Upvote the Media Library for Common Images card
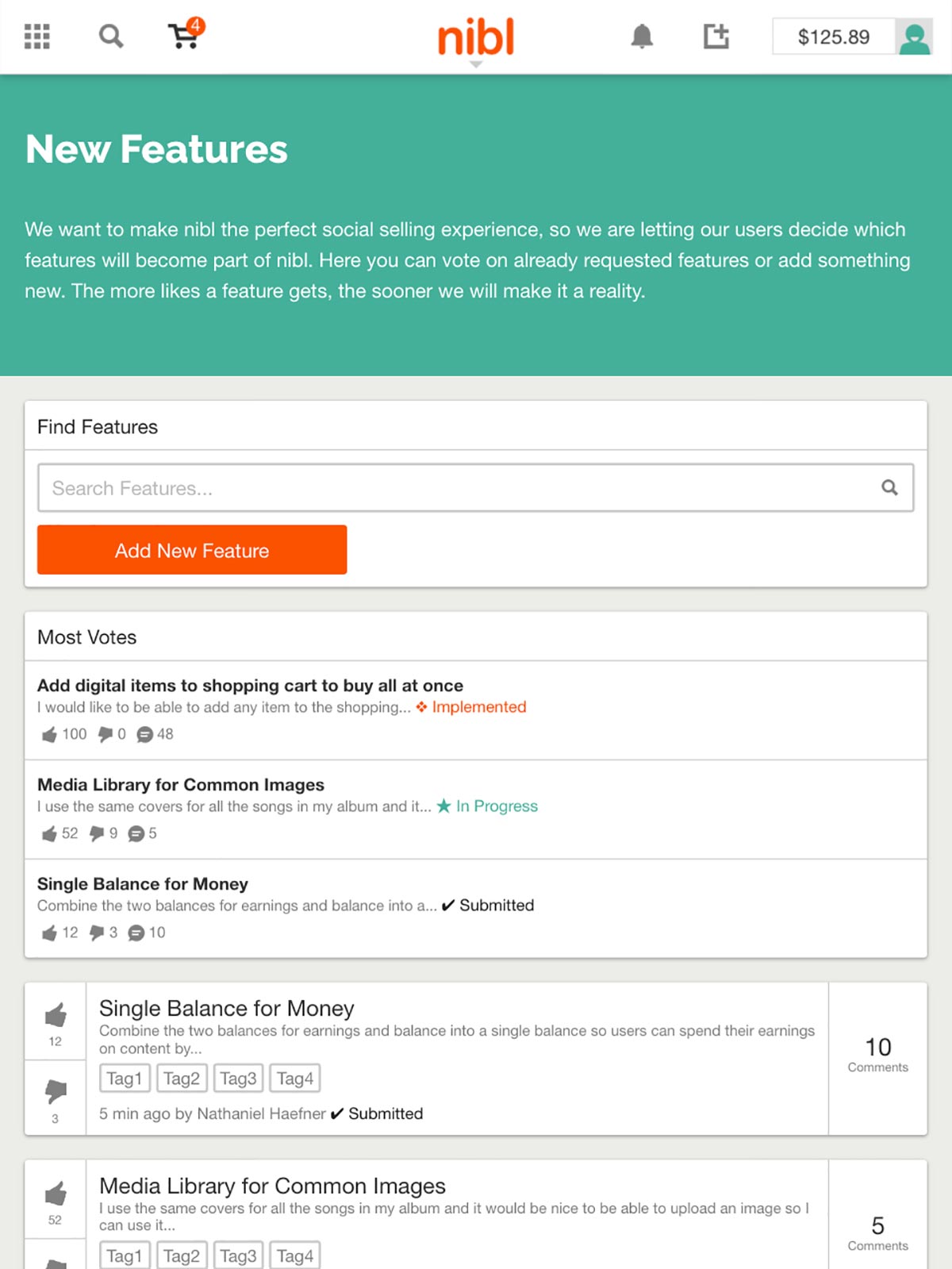This screenshot has height=1269, width=952. [x=56, y=1199]
